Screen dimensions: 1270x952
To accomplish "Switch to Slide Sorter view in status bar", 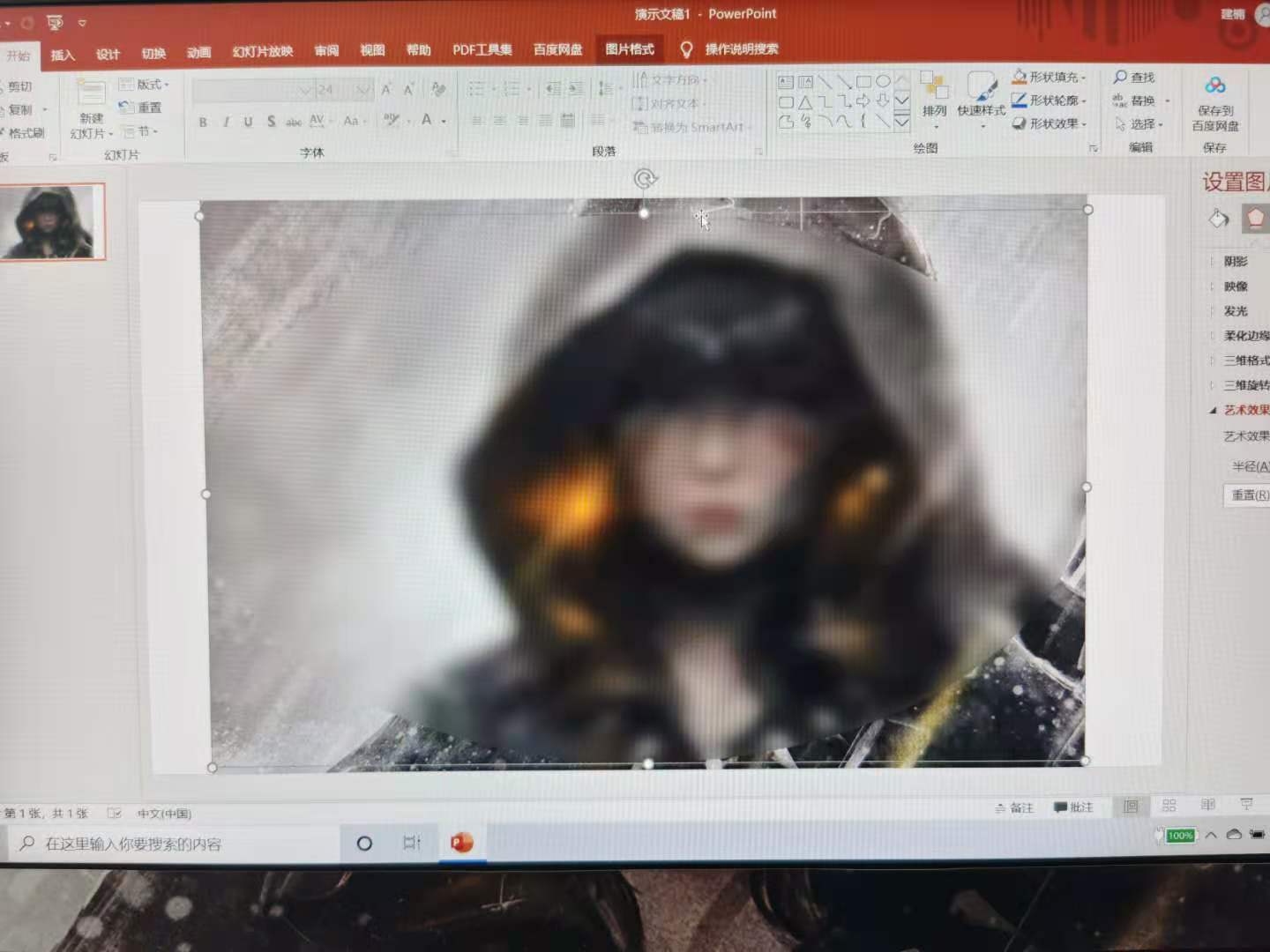I will point(1169,806).
